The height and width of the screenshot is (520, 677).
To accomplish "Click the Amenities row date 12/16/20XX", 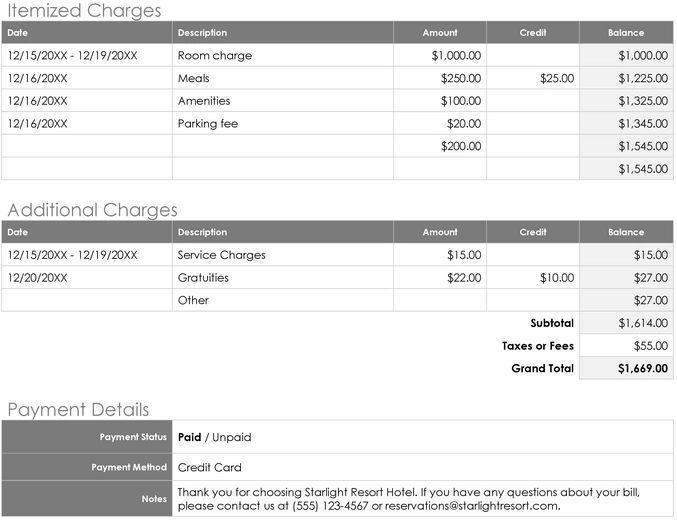I will [x=38, y=101].
